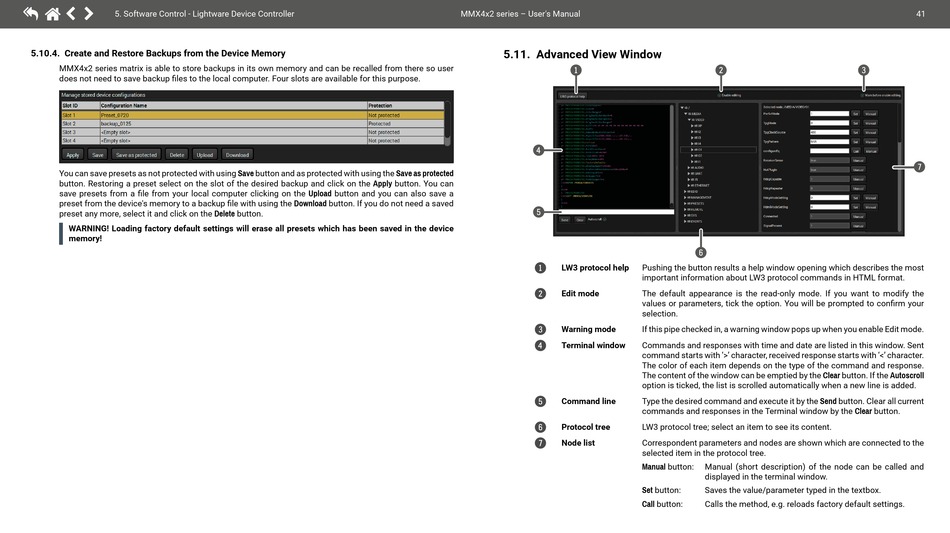Screen dimensions: 950x533
Task: Click the Slot ID column header
Action: [x=80, y=105]
